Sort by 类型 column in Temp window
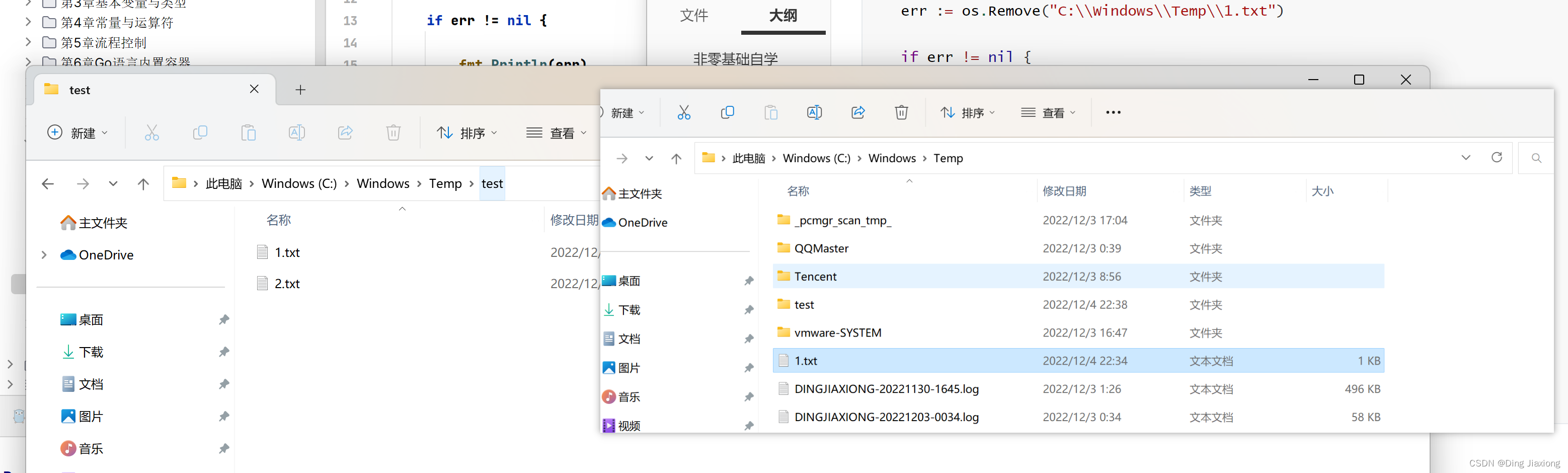Image resolution: width=1568 pixels, height=473 pixels. [1200, 191]
